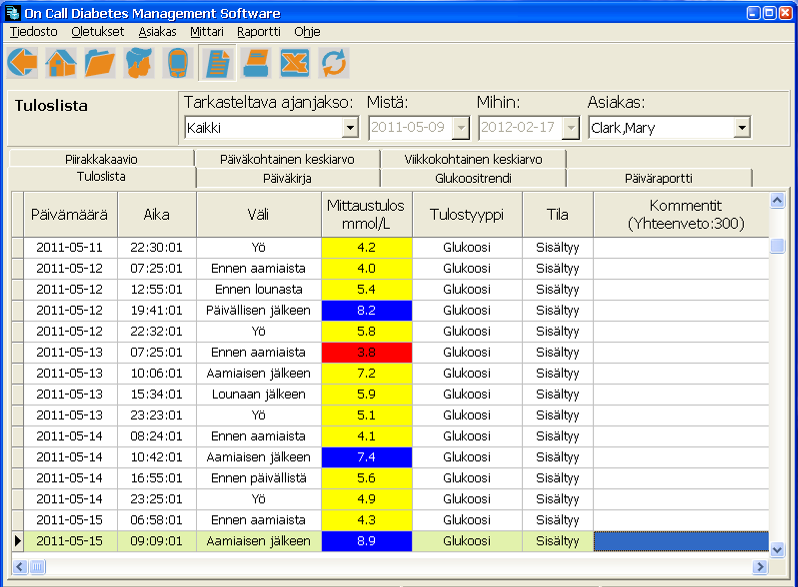Switch to Viikkokohtainen keskiarvo tab
798x587 pixels.
coord(473,159)
